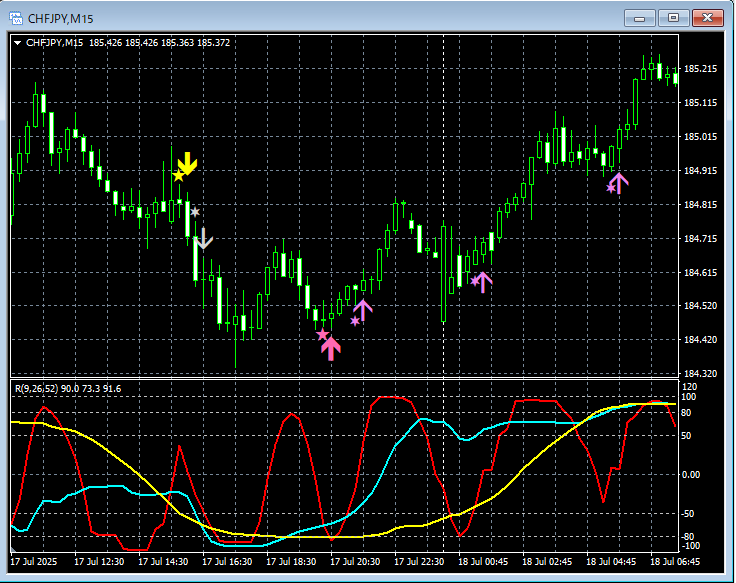Click the 184.615 price axis label
The image size is (736, 583).
(x=700, y=273)
